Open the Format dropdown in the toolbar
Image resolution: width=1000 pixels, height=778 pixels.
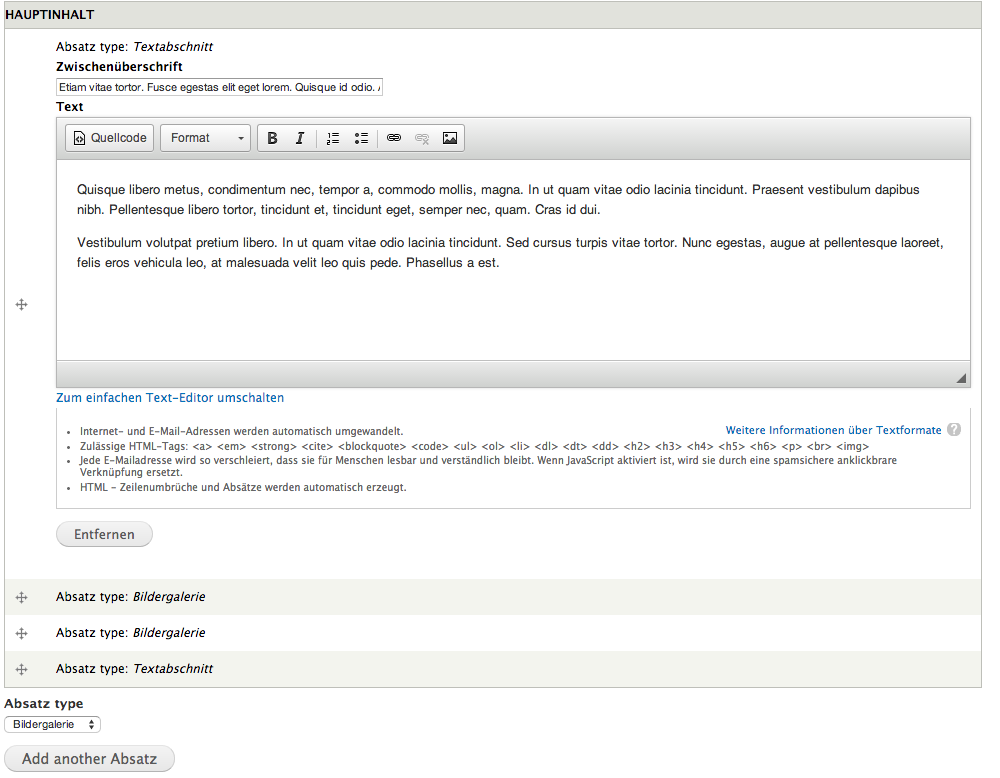pyautogui.click(x=205, y=138)
